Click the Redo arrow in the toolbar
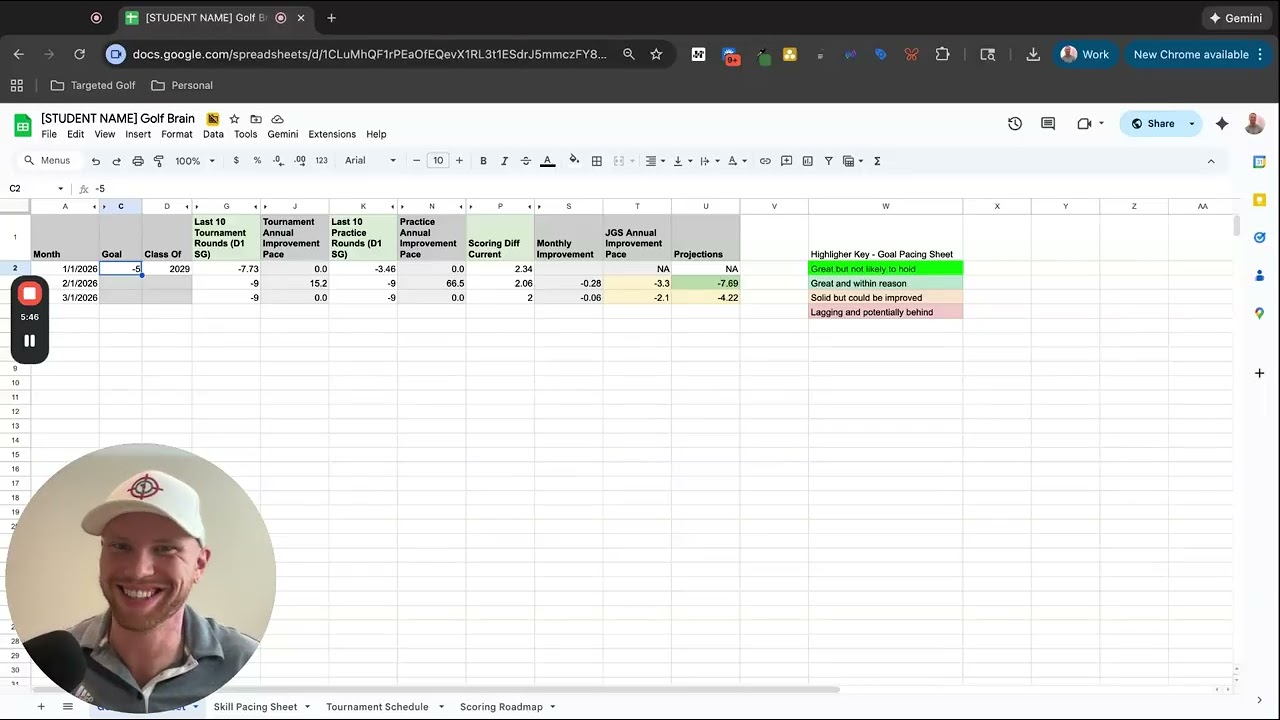The width and height of the screenshot is (1280, 720). click(x=116, y=161)
